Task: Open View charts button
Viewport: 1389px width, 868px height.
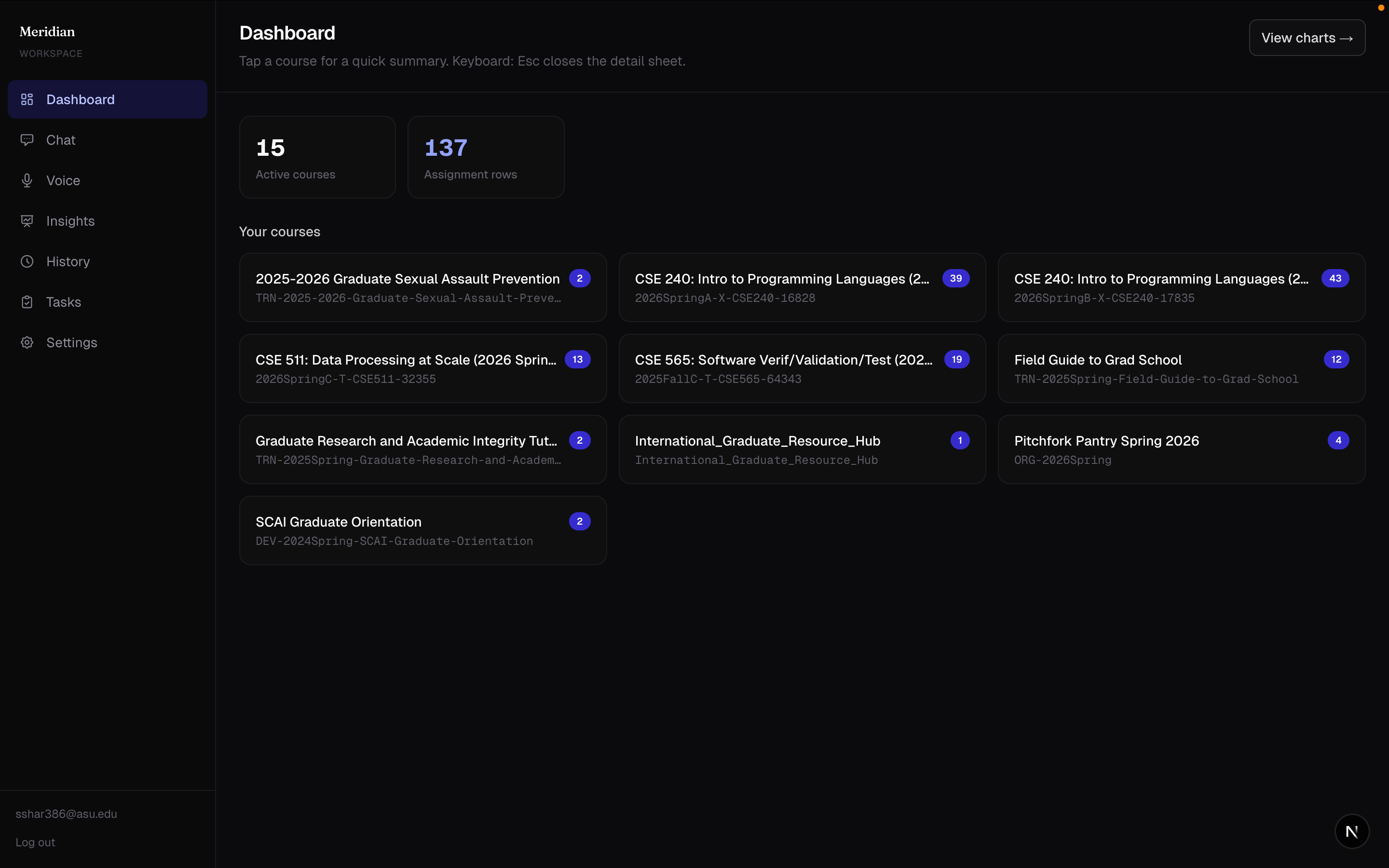Action: pyautogui.click(x=1307, y=38)
